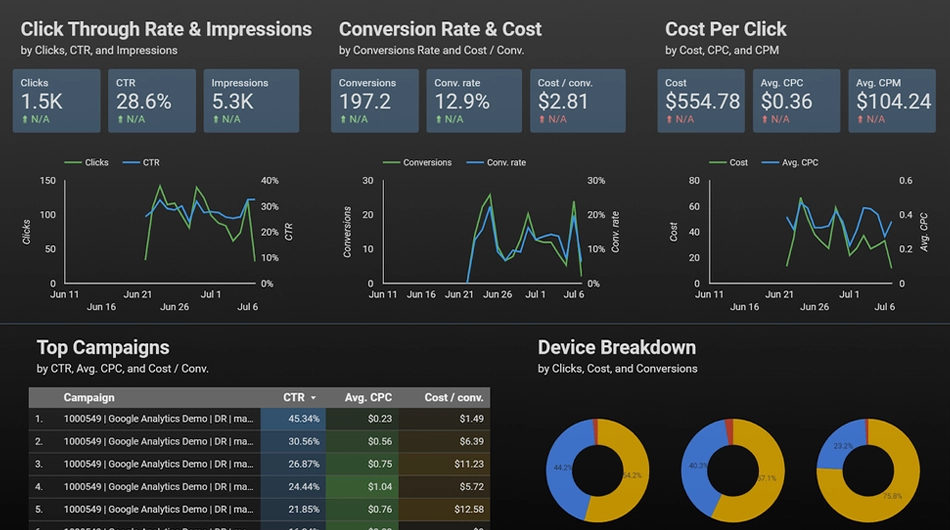
Task: Toggle Avg. CPC series in chart legend
Action: tap(790, 162)
